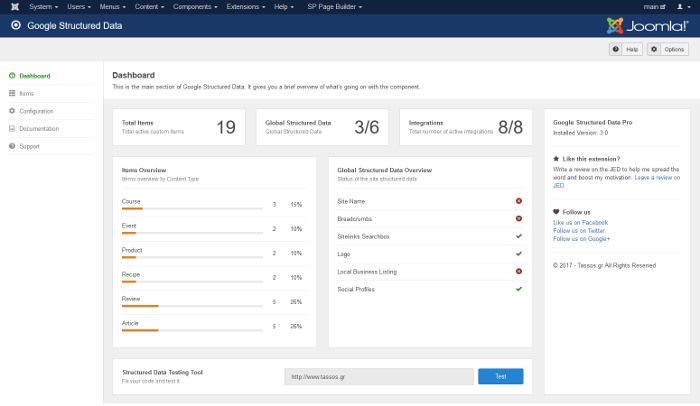This screenshot has width=700, height=406.
Task: Click the blue Test button
Action: pyautogui.click(x=501, y=376)
